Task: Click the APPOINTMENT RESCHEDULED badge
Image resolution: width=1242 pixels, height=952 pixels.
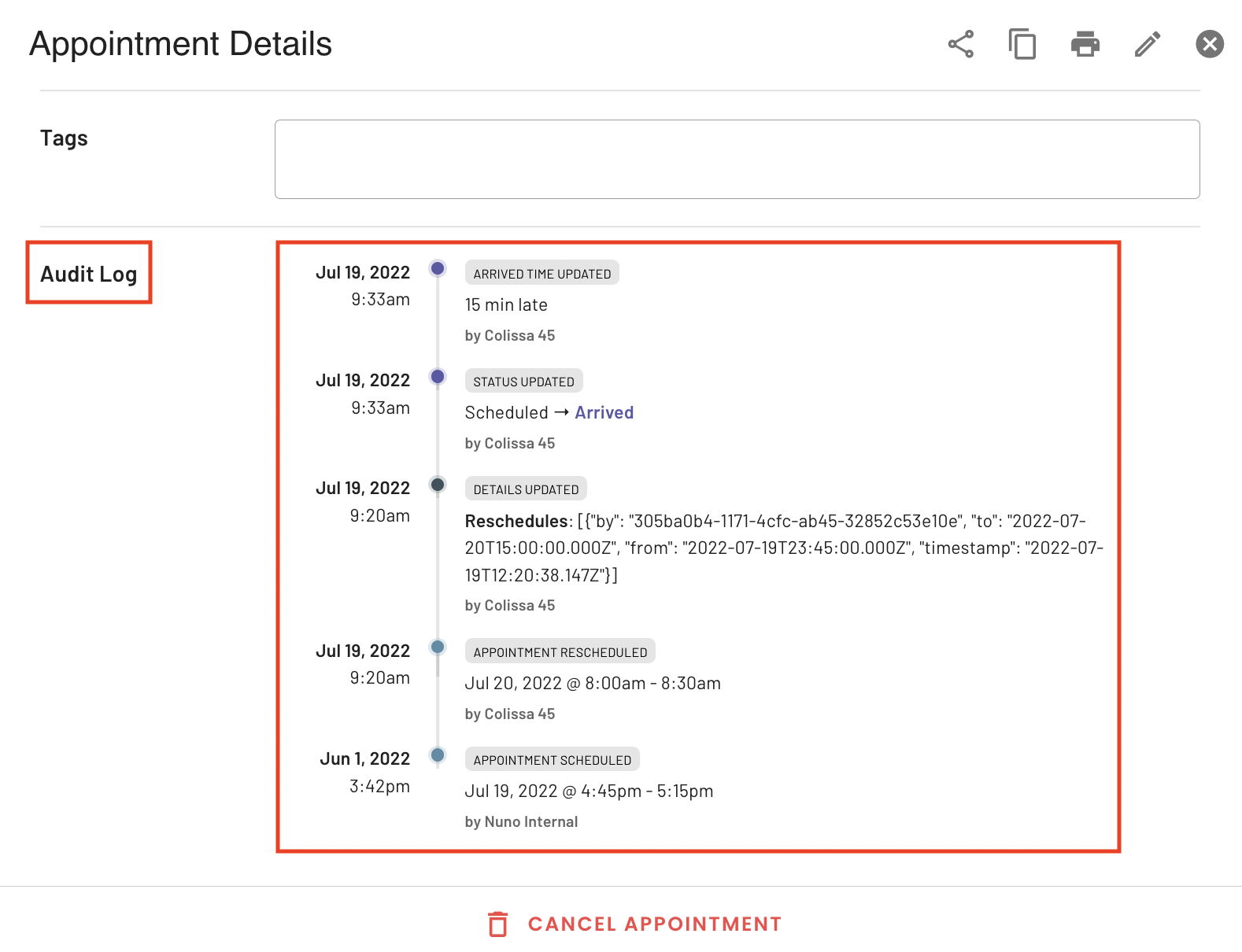Action: (x=560, y=651)
